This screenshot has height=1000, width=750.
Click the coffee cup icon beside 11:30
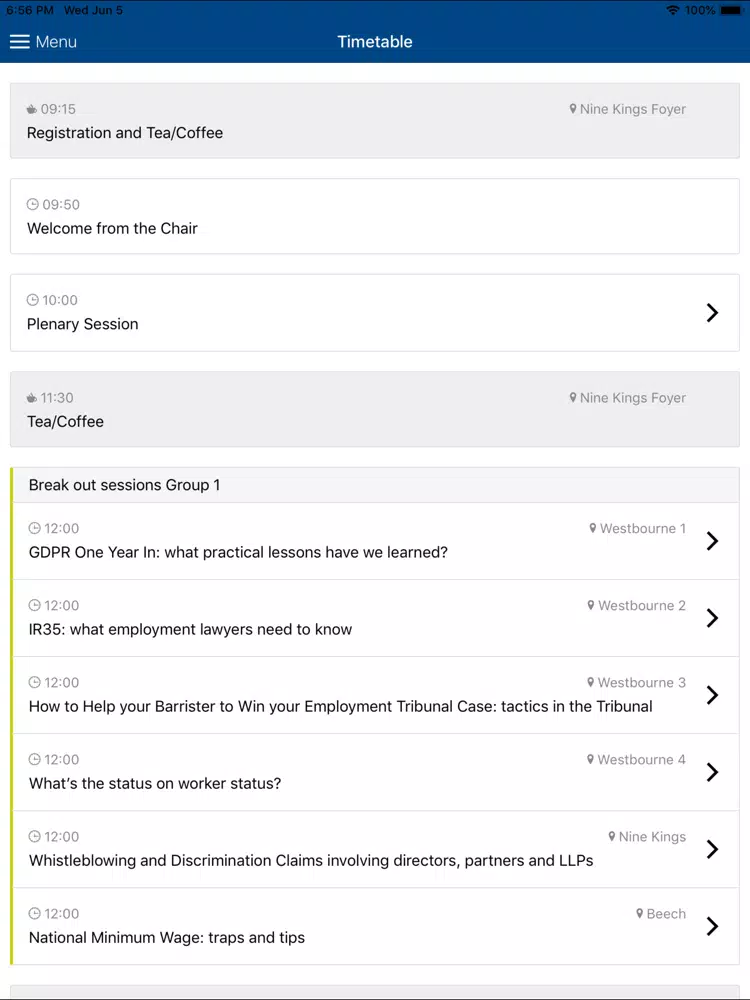pyautogui.click(x=31, y=398)
